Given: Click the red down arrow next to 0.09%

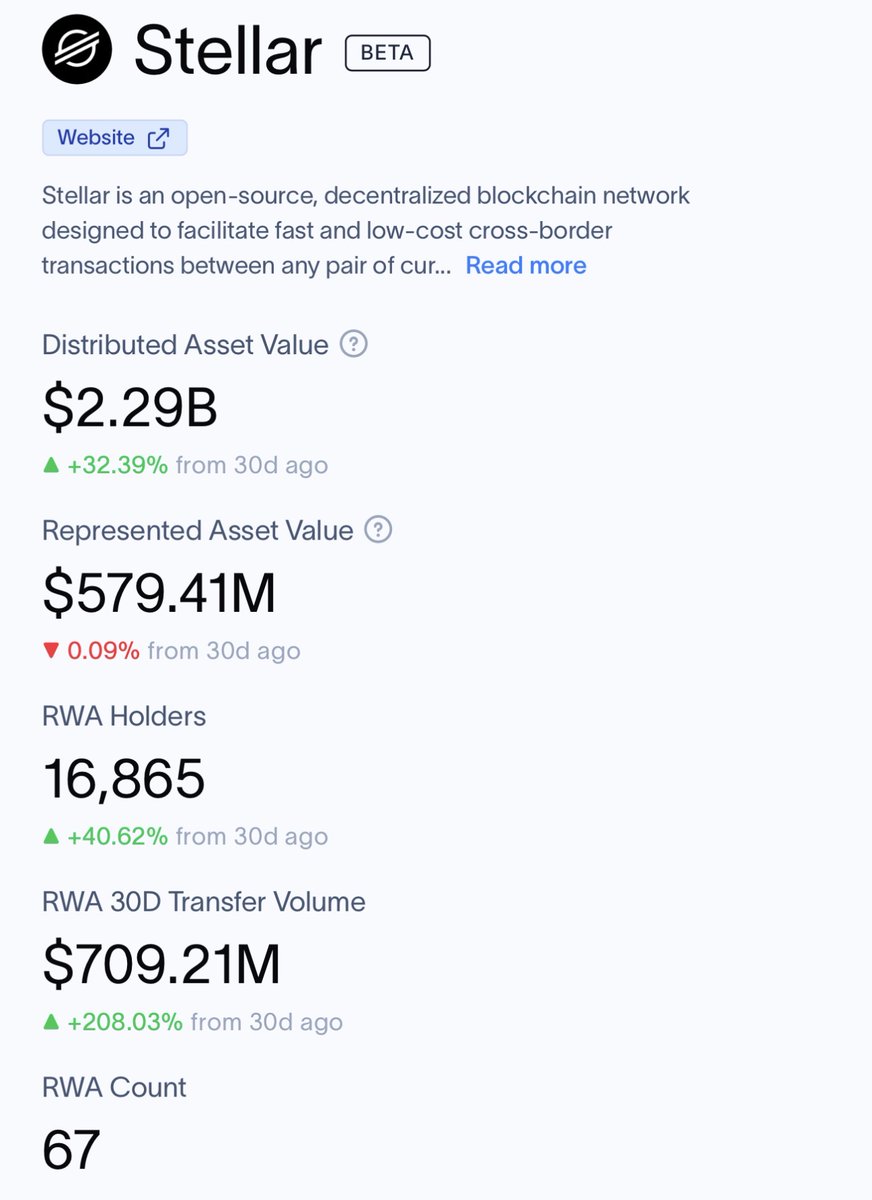Looking at the screenshot, I should 51,651.
